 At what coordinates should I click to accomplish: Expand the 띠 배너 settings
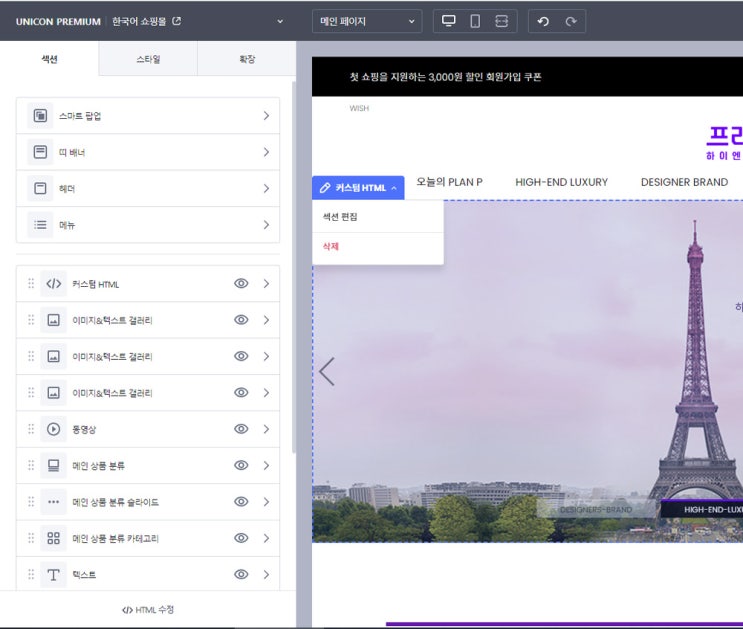[266, 152]
